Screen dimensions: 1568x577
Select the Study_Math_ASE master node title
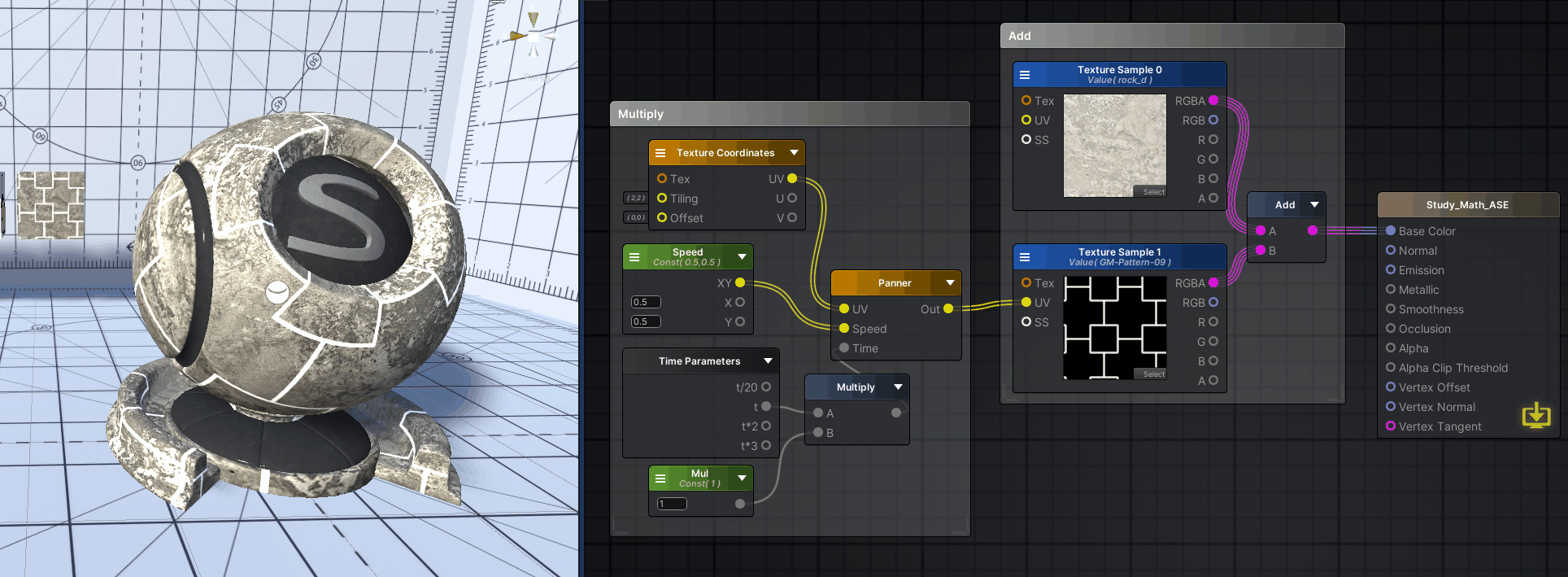(x=1468, y=205)
